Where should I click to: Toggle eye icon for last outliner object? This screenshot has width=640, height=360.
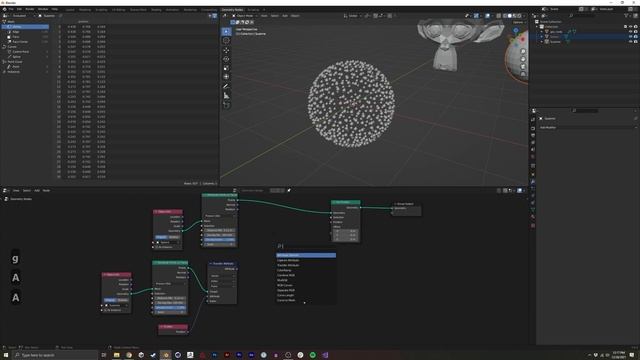click(x=631, y=41)
